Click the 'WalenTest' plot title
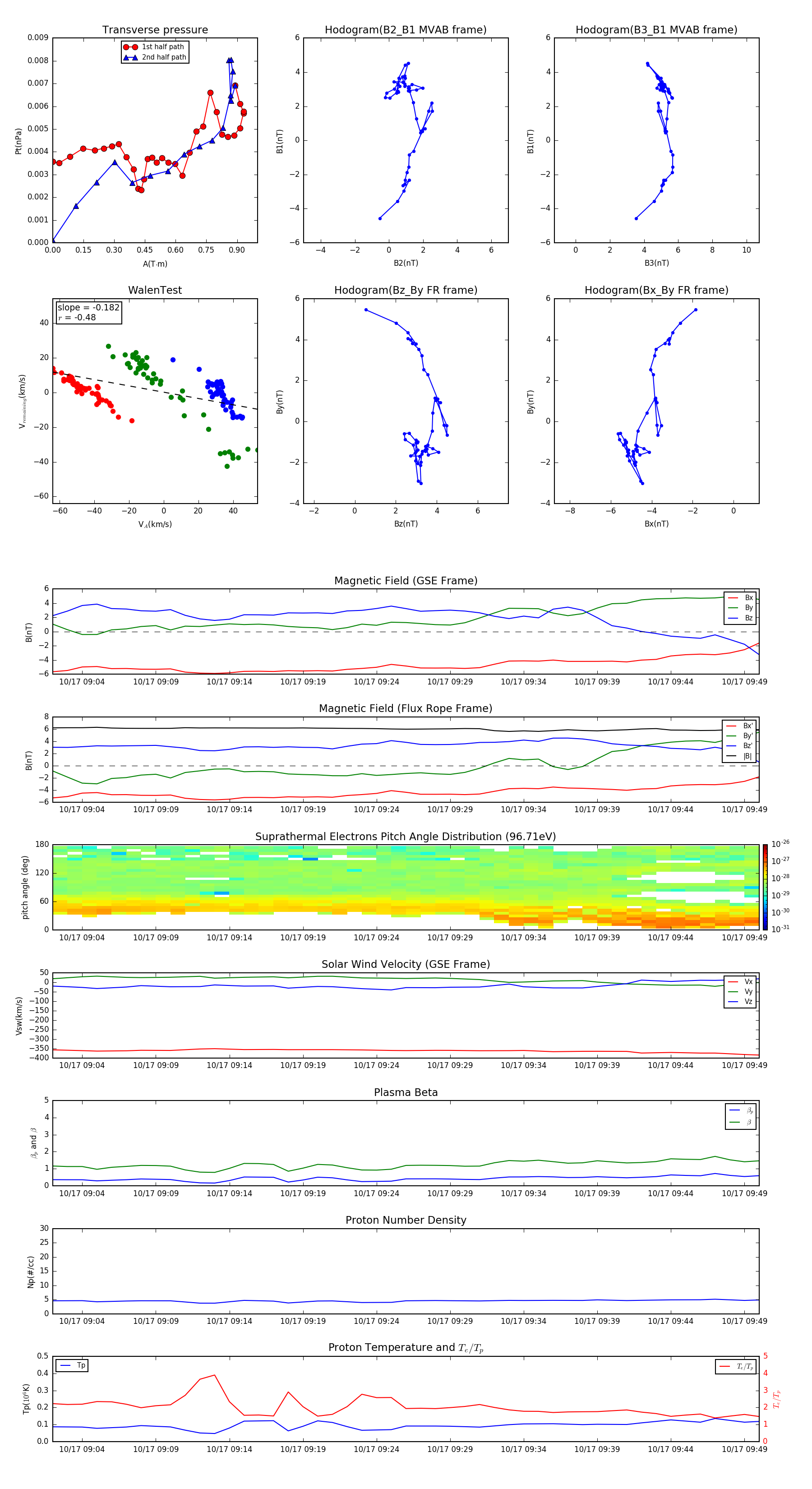Screen dimensions: 812x1489 pos(155,290)
